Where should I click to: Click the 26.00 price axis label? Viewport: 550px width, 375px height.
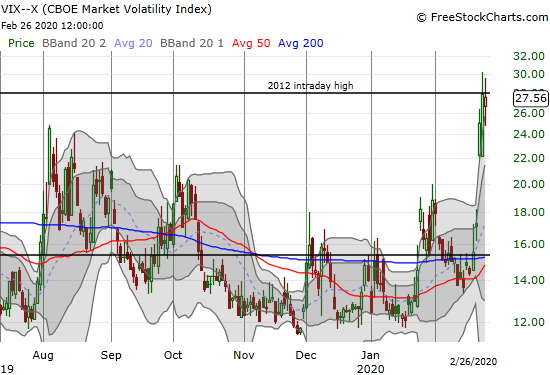click(x=529, y=113)
